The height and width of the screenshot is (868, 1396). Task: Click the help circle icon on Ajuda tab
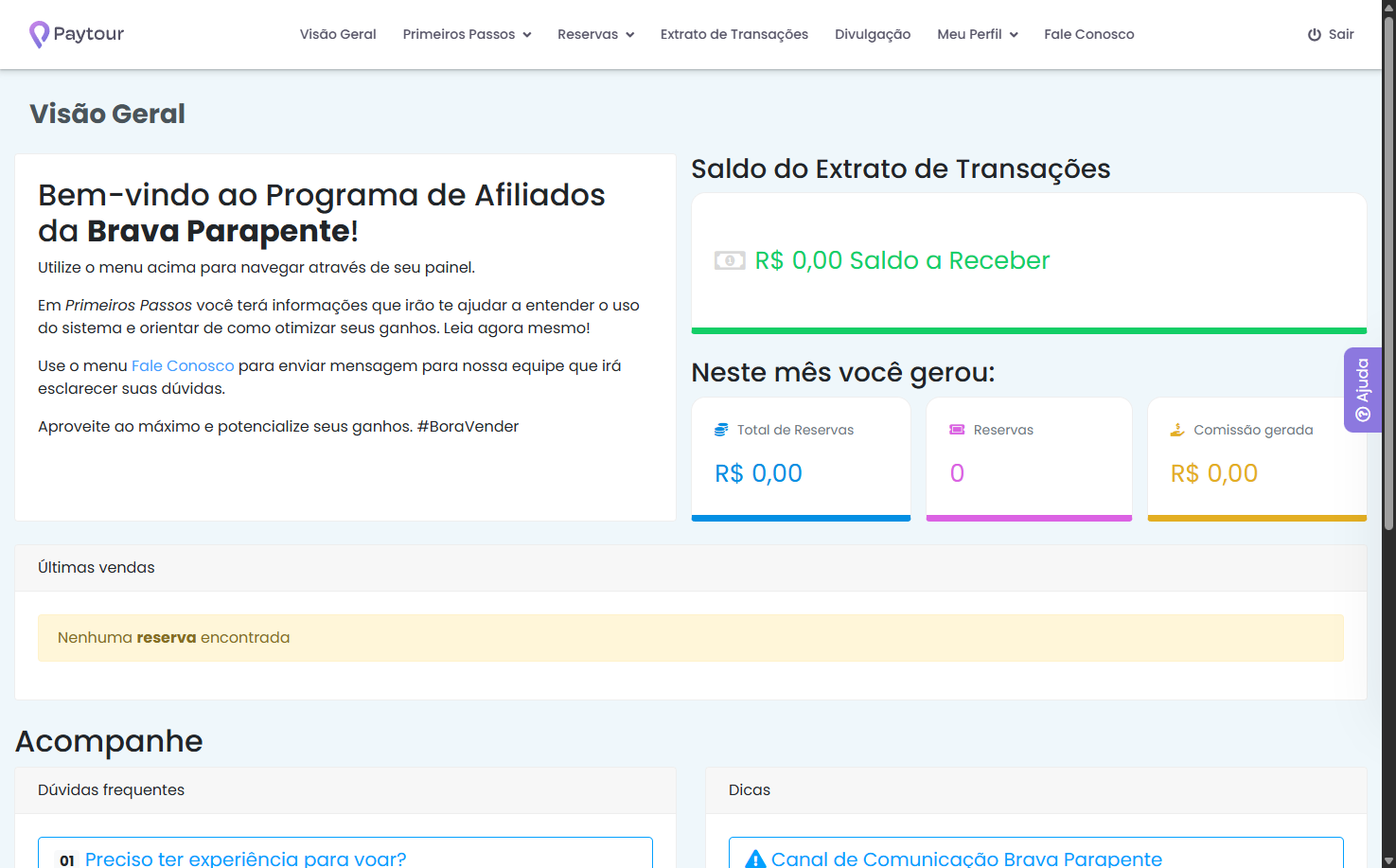(1363, 415)
